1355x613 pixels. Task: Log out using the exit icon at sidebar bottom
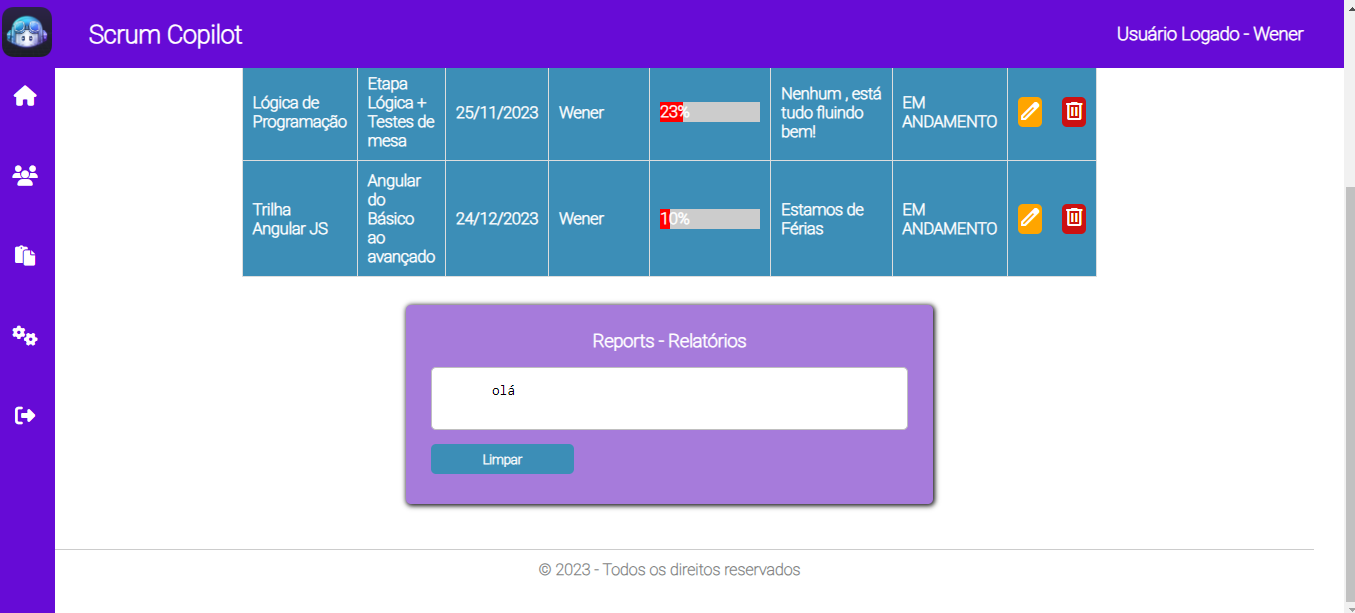pyautogui.click(x=24, y=415)
